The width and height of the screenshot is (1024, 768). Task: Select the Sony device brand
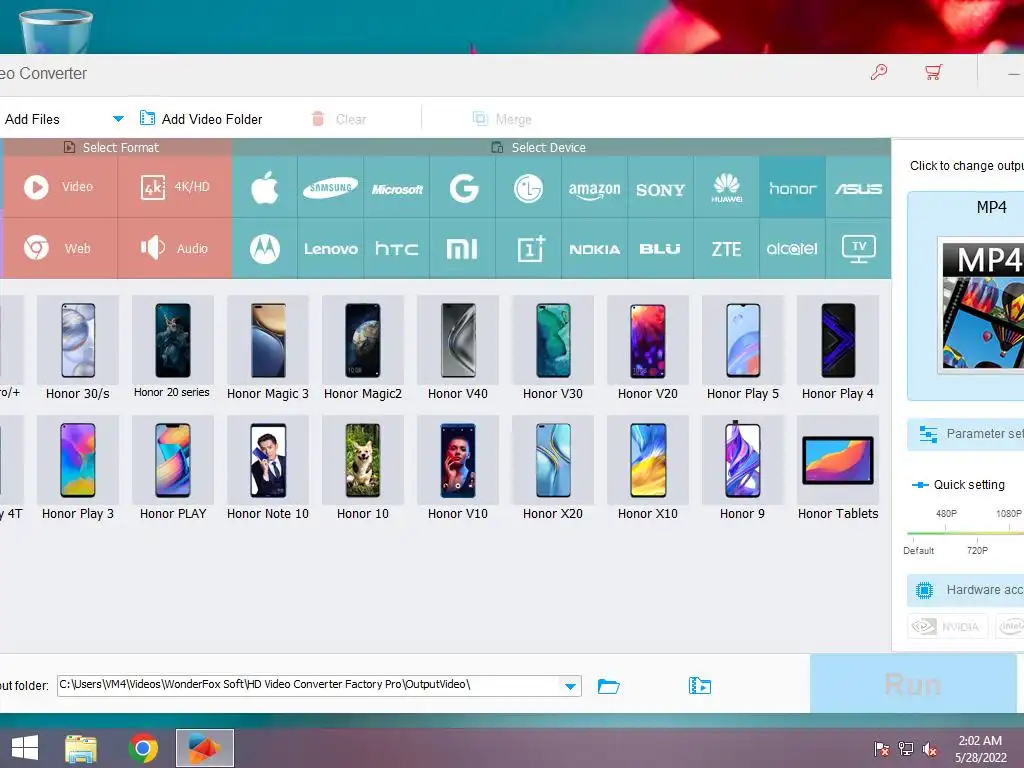click(660, 188)
